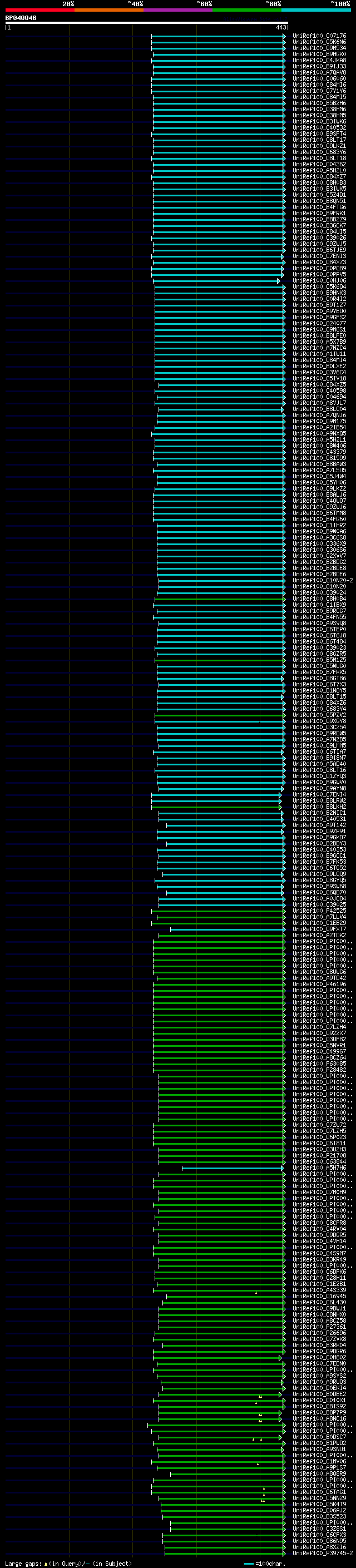The height and width of the screenshot is (1568, 356).
Task: Select the UniRef100_B9SW68 label
Action: [319, 886]
